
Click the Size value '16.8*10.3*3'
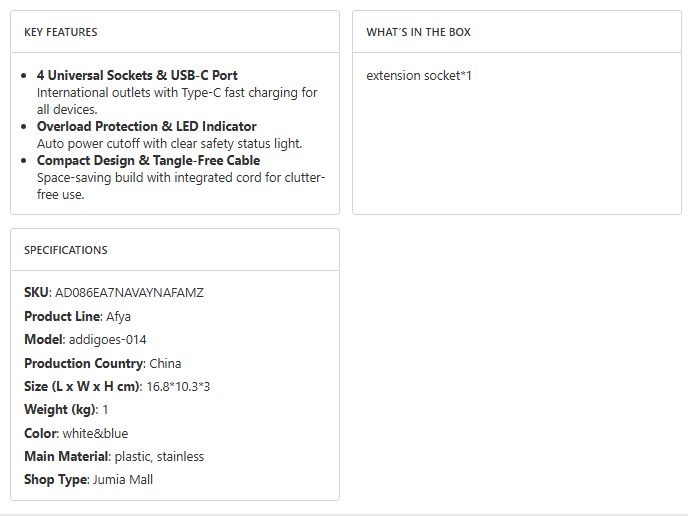point(176,386)
